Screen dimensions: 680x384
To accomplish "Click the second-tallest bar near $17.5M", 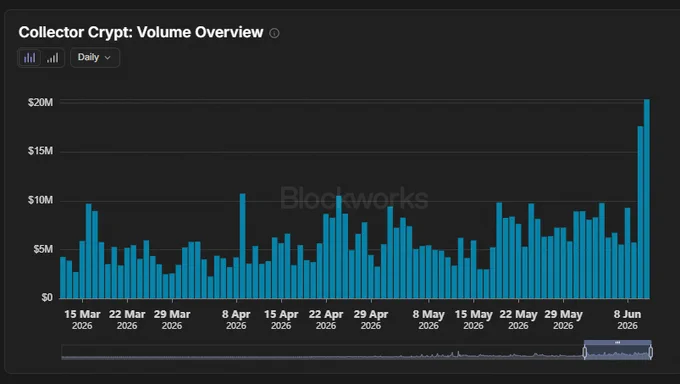I will pos(640,212).
